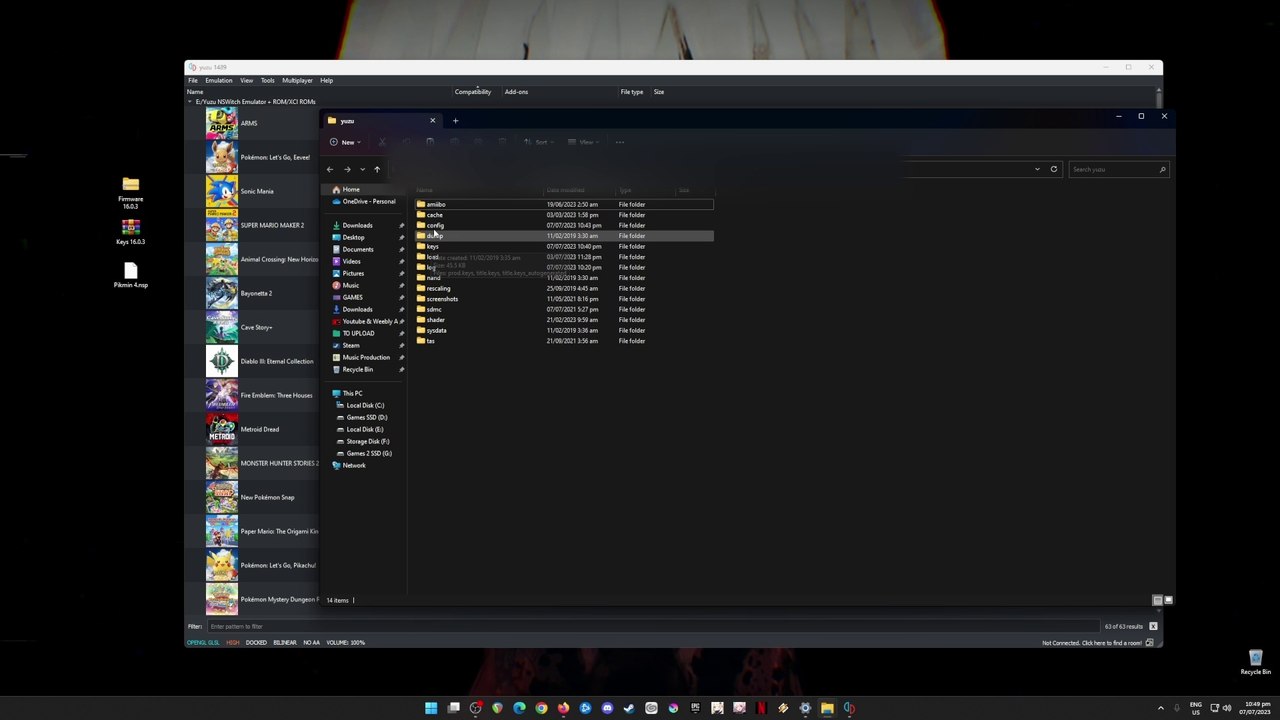
Task: Open Games SSD (D:) drive
Action: pyautogui.click(x=367, y=417)
